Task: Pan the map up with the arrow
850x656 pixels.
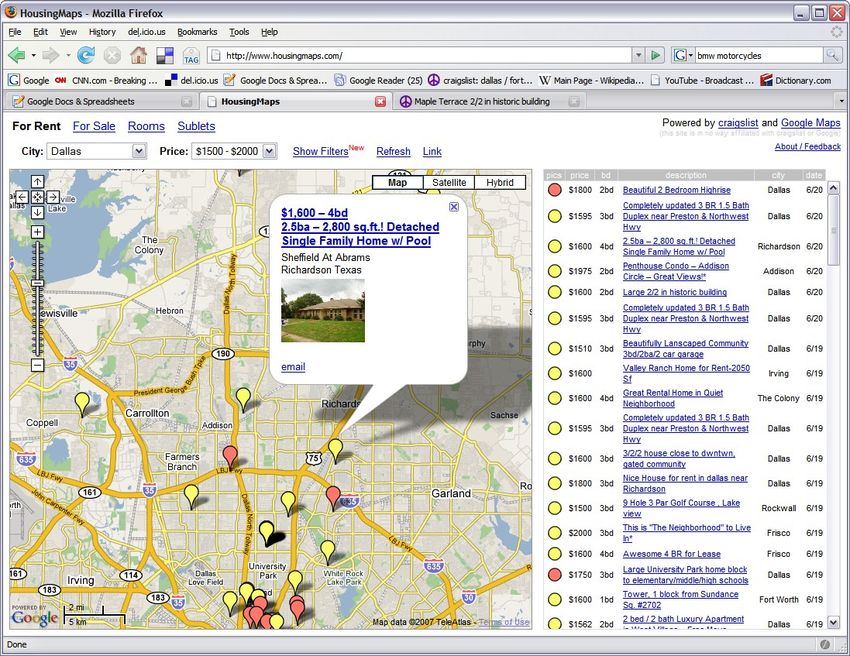Action: click(37, 182)
